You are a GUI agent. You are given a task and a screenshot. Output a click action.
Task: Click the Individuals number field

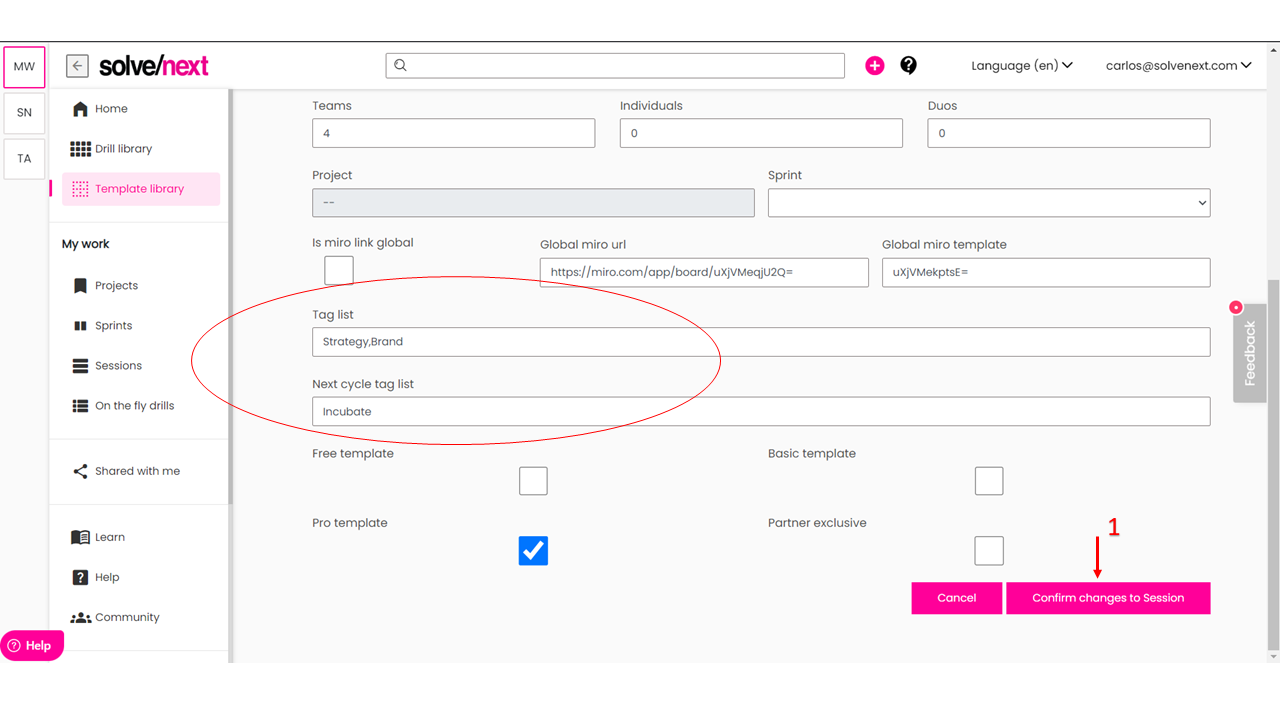click(x=761, y=133)
